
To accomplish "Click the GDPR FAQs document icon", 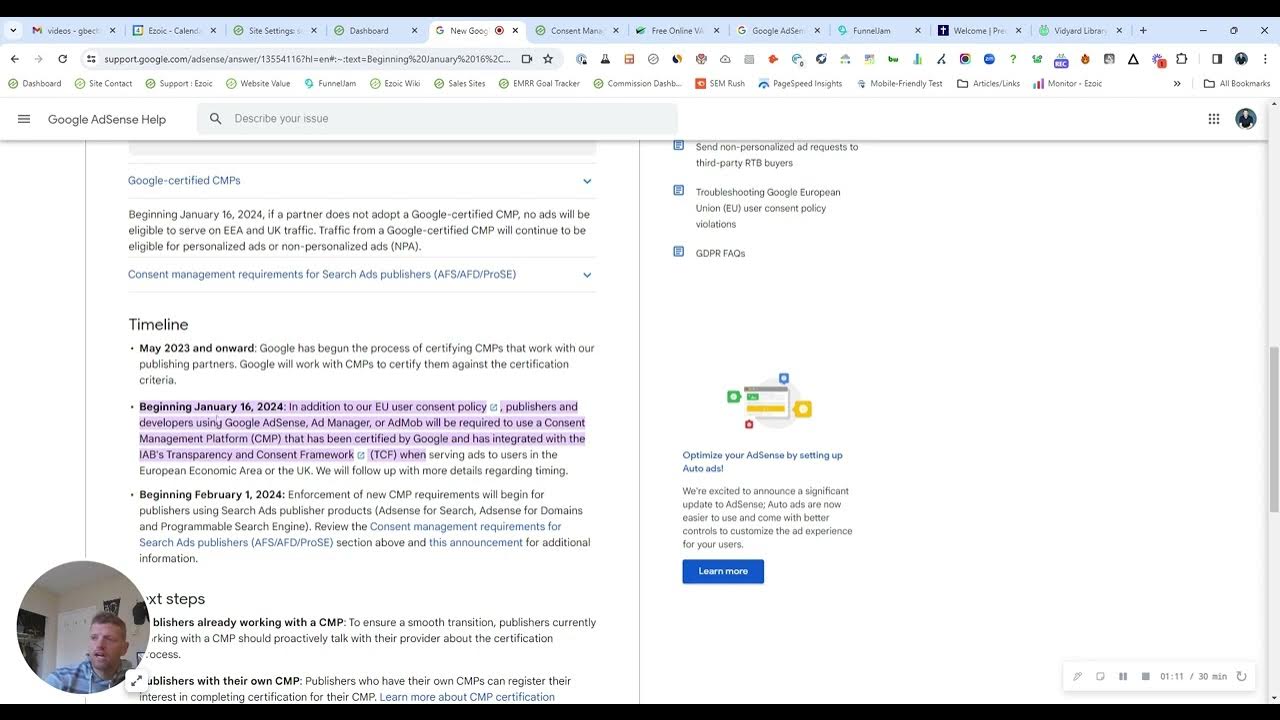I will 679,252.
